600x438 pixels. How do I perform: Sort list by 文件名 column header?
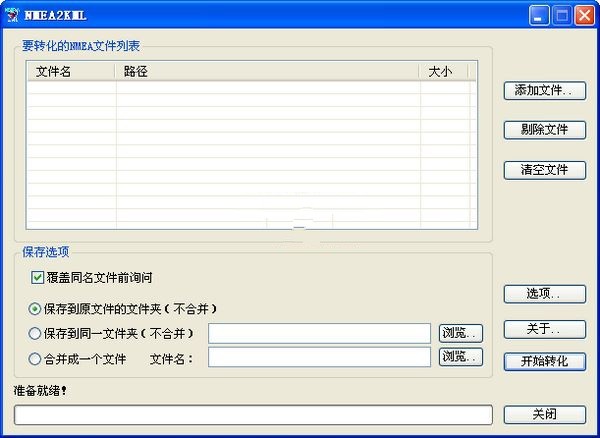pos(72,72)
